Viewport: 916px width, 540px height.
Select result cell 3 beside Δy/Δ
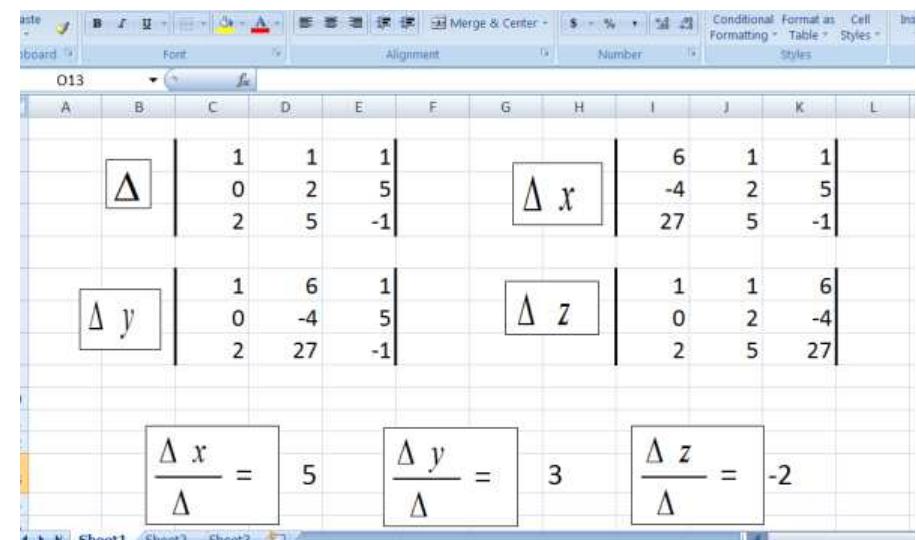(554, 475)
